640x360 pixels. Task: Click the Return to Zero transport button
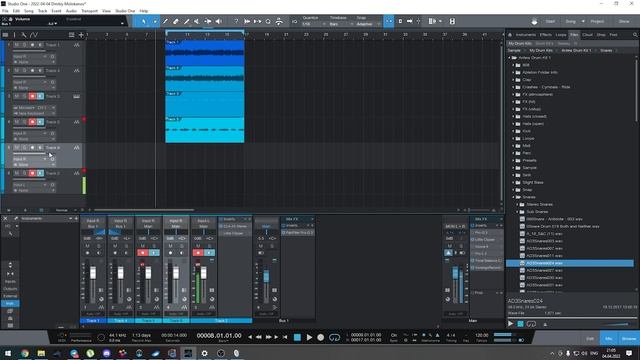[x=285, y=337]
